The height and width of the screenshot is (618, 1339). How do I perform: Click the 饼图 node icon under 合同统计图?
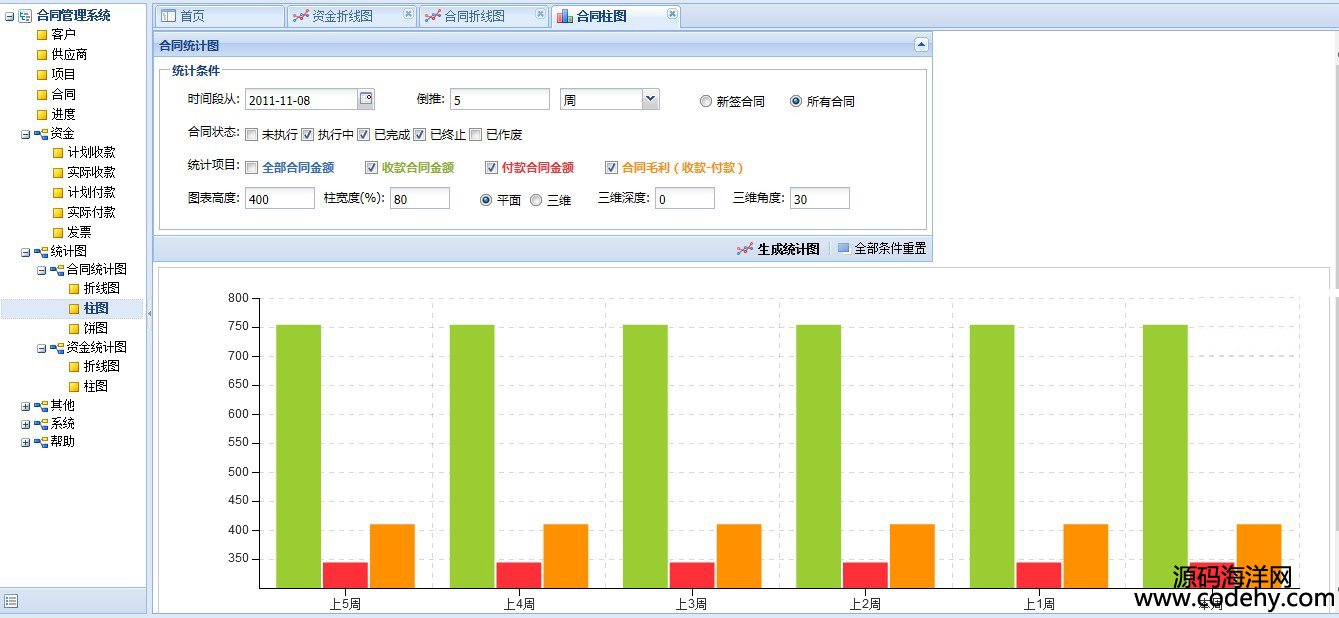[74, 328]
